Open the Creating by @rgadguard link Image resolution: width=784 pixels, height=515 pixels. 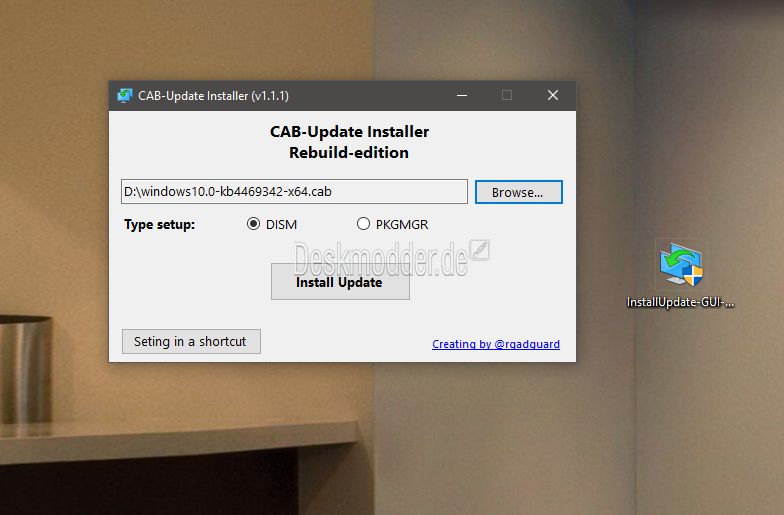coord(496,344)
